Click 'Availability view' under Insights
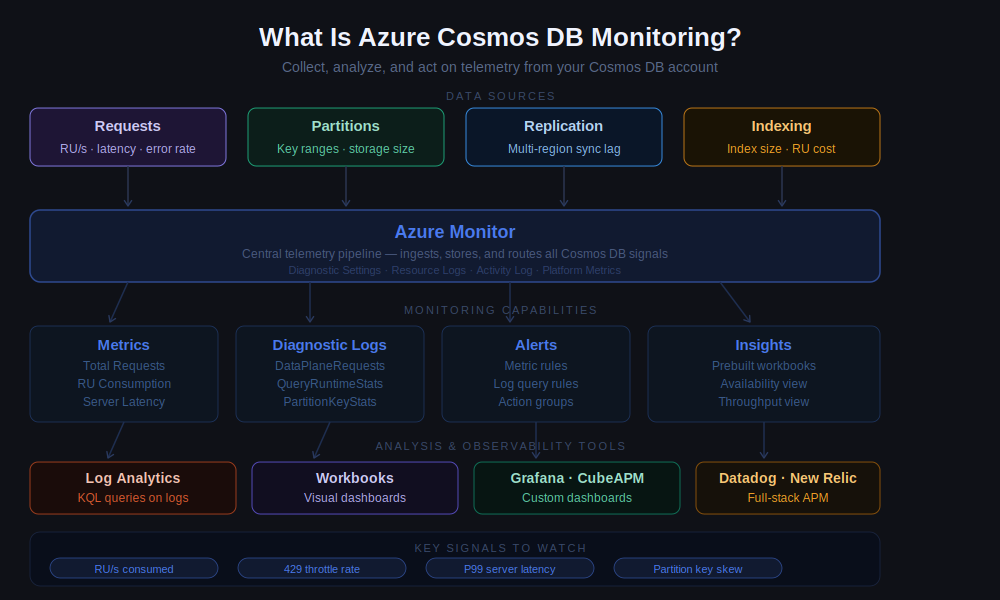Screen dimensions: 1000x600 click(x=764, y=384)
